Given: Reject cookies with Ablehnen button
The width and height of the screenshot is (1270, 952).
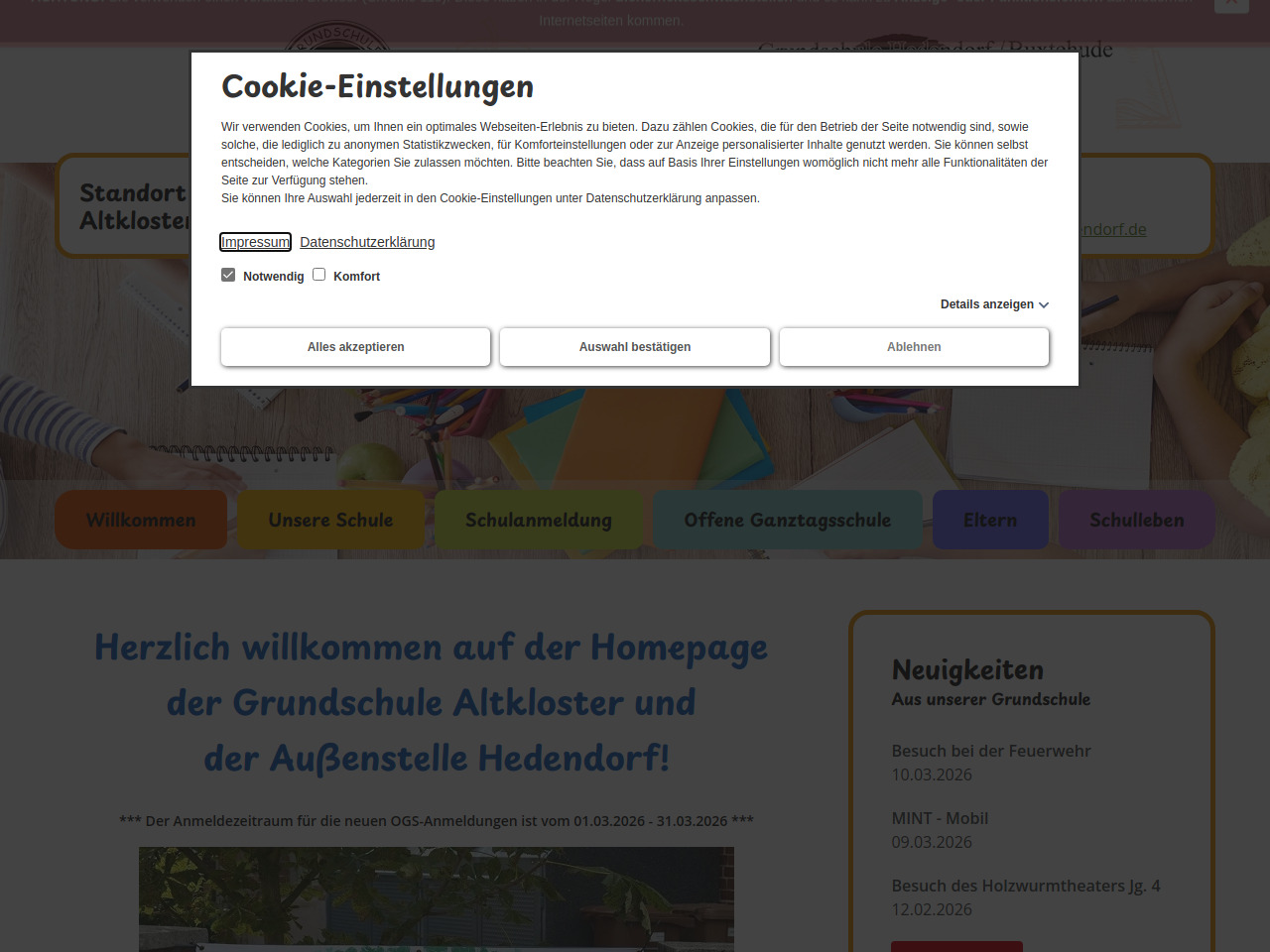Looking at the screenshot, I should coord(914,347).
